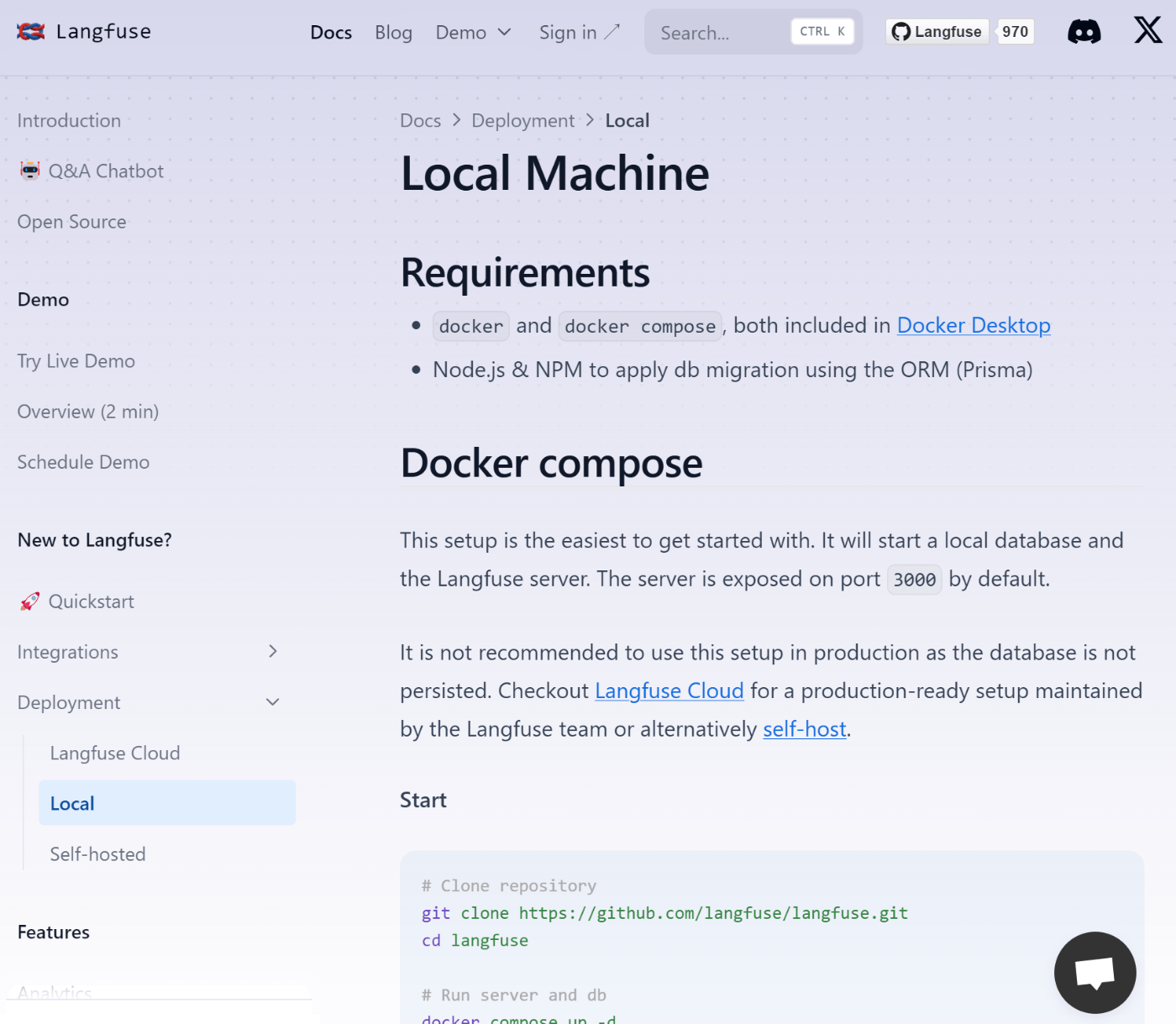Click the git clone command line
This screenshot has width=1176, height=1024.
(664, 913)
